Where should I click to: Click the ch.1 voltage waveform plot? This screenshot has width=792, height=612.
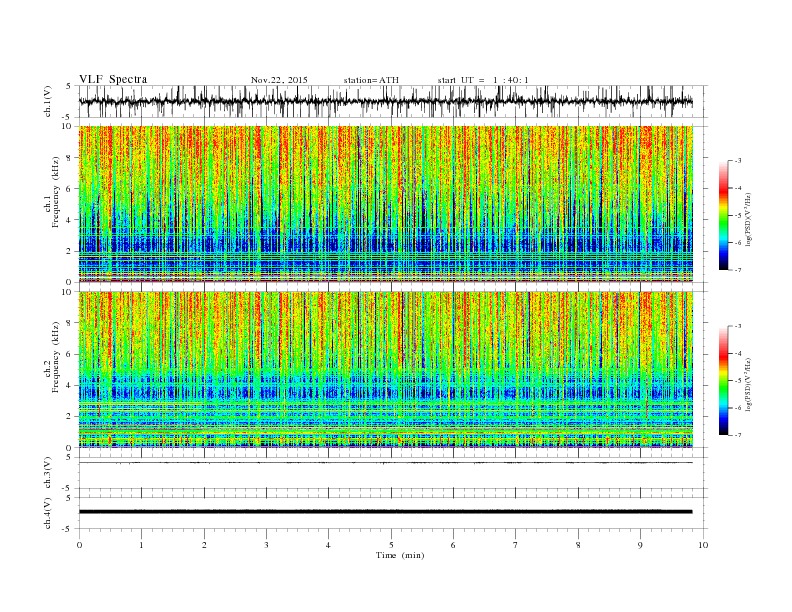pos(386,101)
